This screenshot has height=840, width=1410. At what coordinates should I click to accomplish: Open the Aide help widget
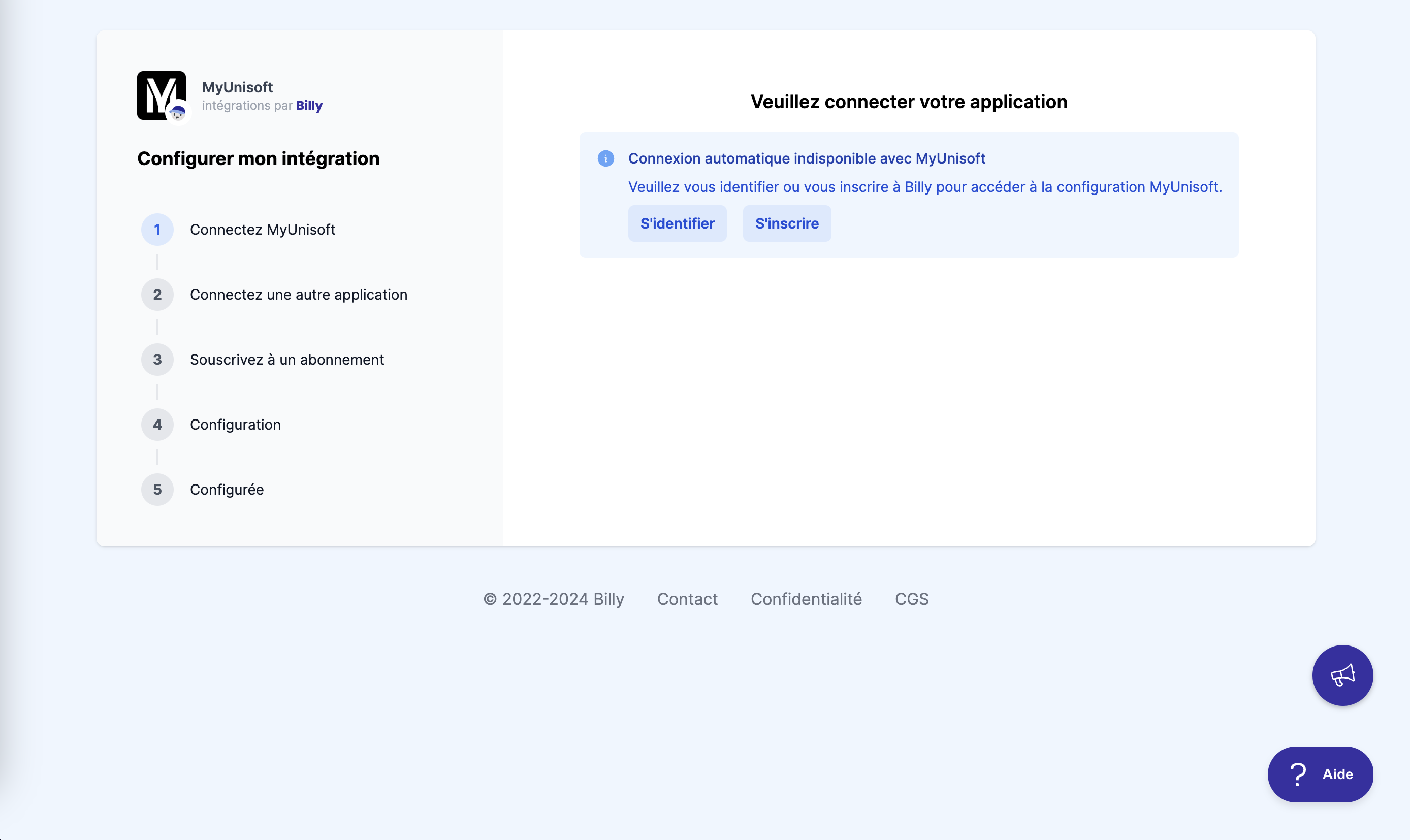point(1320,774)
